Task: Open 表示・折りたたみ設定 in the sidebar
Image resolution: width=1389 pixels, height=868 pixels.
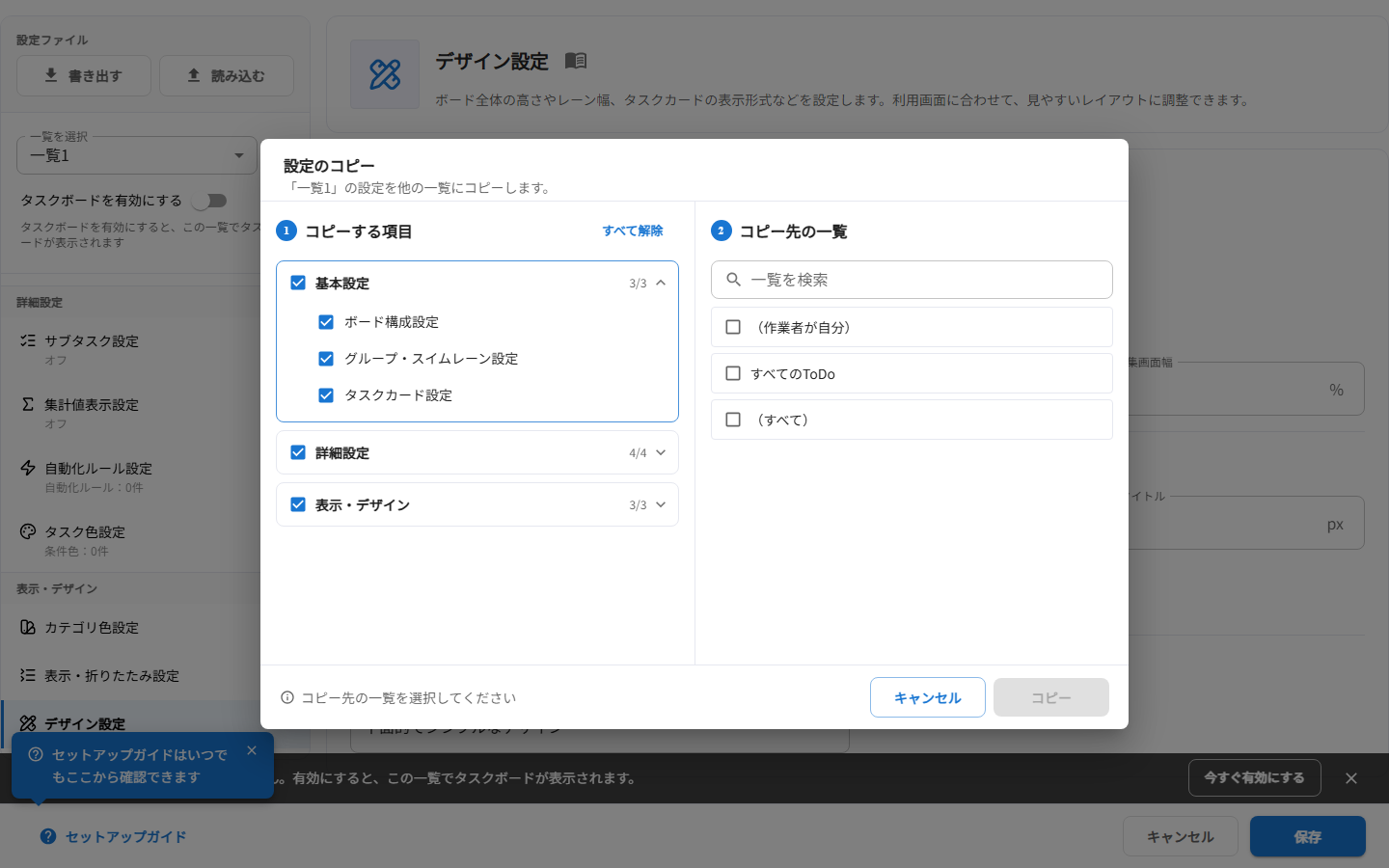Action: (x=130, y=675)
